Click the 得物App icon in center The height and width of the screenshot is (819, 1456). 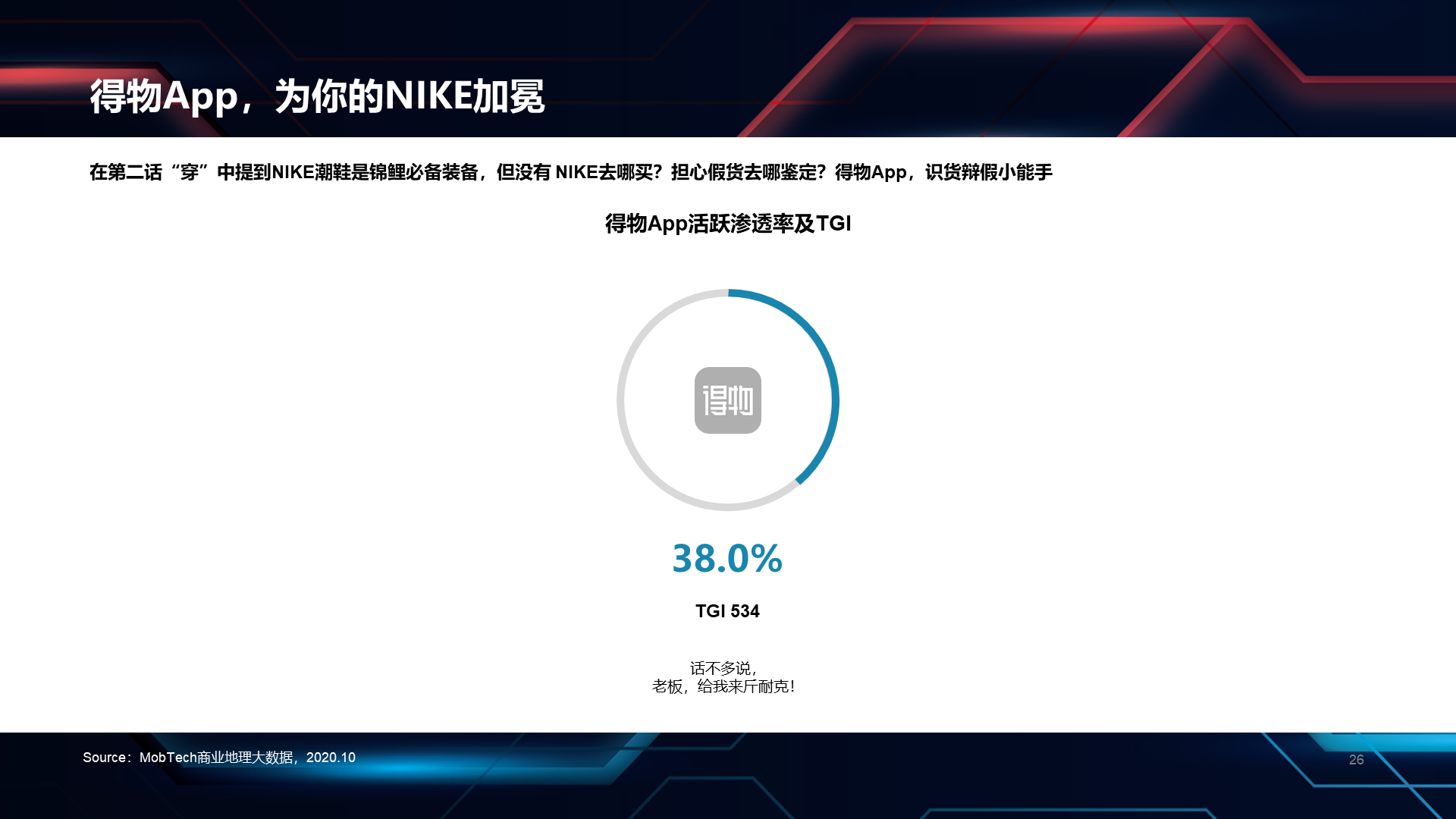(727, 399)
